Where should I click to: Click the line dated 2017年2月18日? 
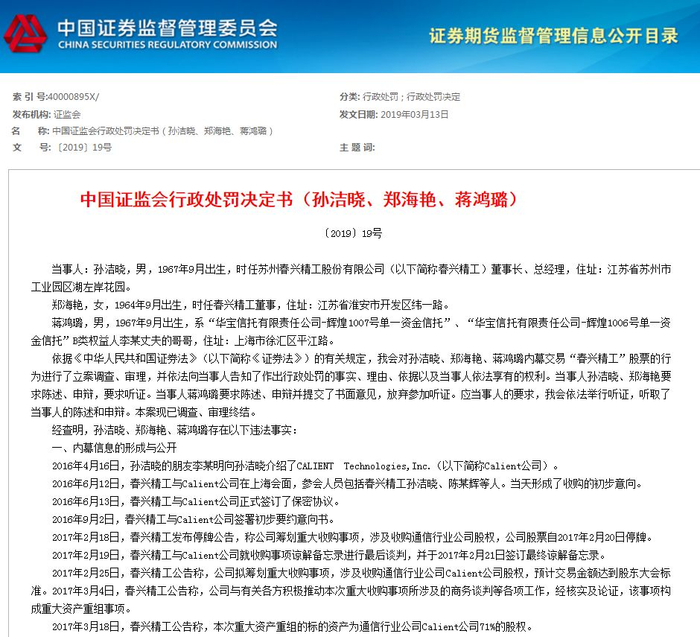tap(352, 537)
